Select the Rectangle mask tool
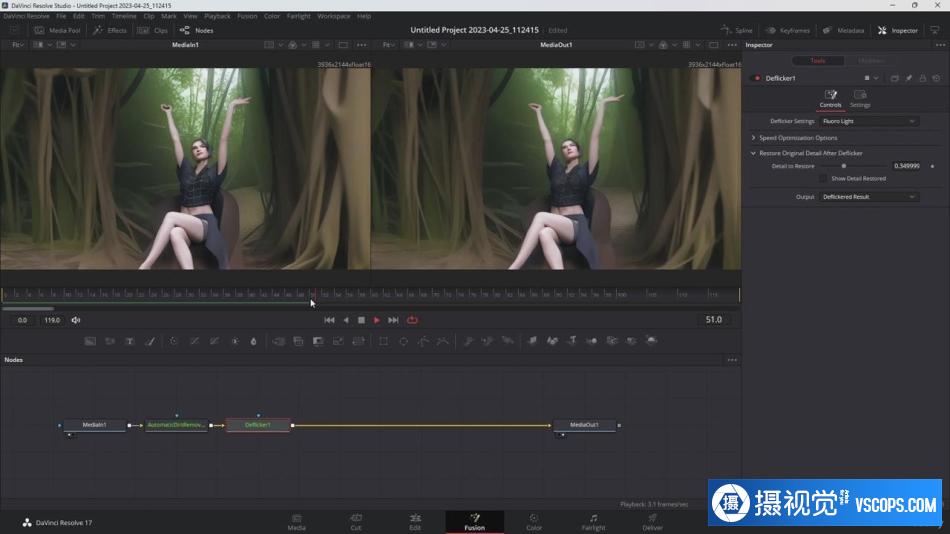This screenshot has height=534, width=950. coord(384,341)
